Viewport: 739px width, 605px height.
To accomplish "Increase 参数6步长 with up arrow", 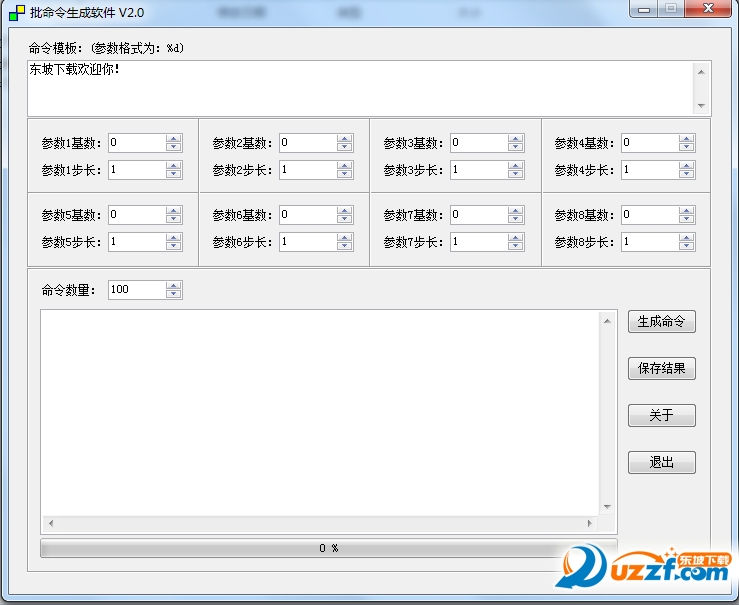I will [x=345, y=237].
